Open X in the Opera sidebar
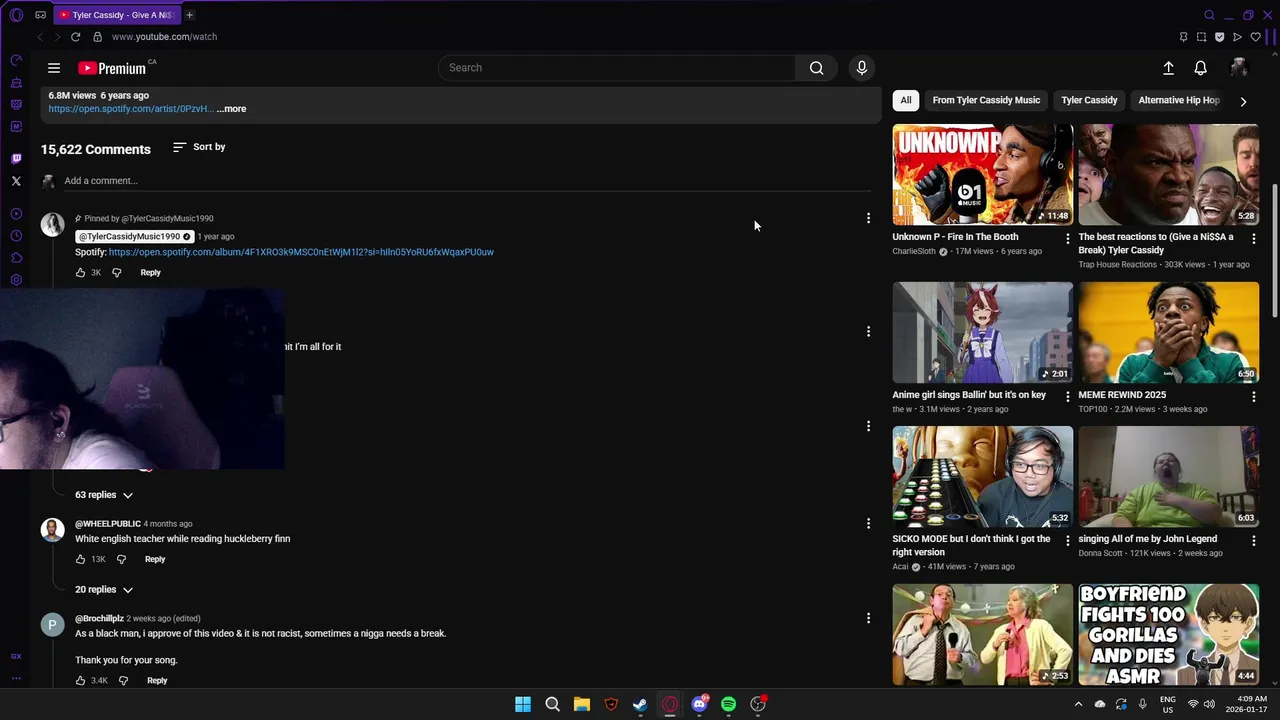 [16, 181]
